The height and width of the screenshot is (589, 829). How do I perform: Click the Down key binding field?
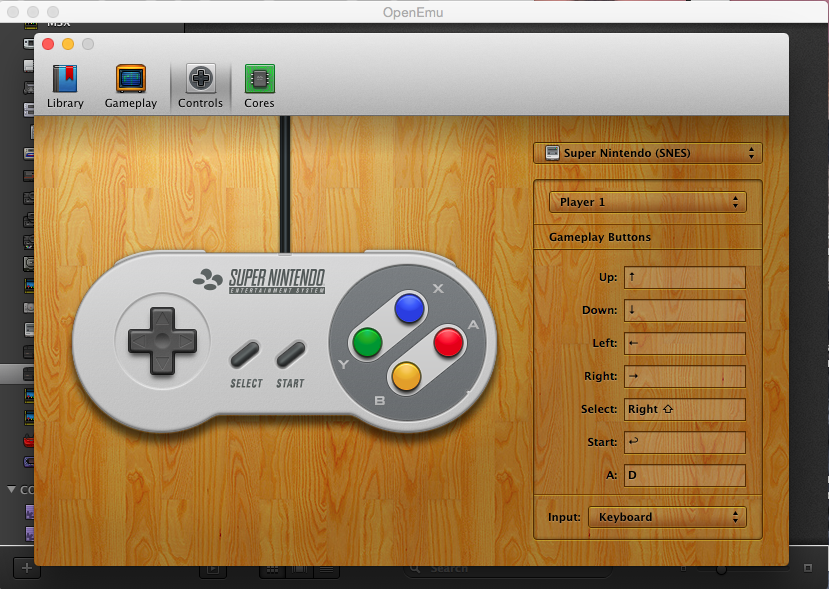tap(685, 310)
